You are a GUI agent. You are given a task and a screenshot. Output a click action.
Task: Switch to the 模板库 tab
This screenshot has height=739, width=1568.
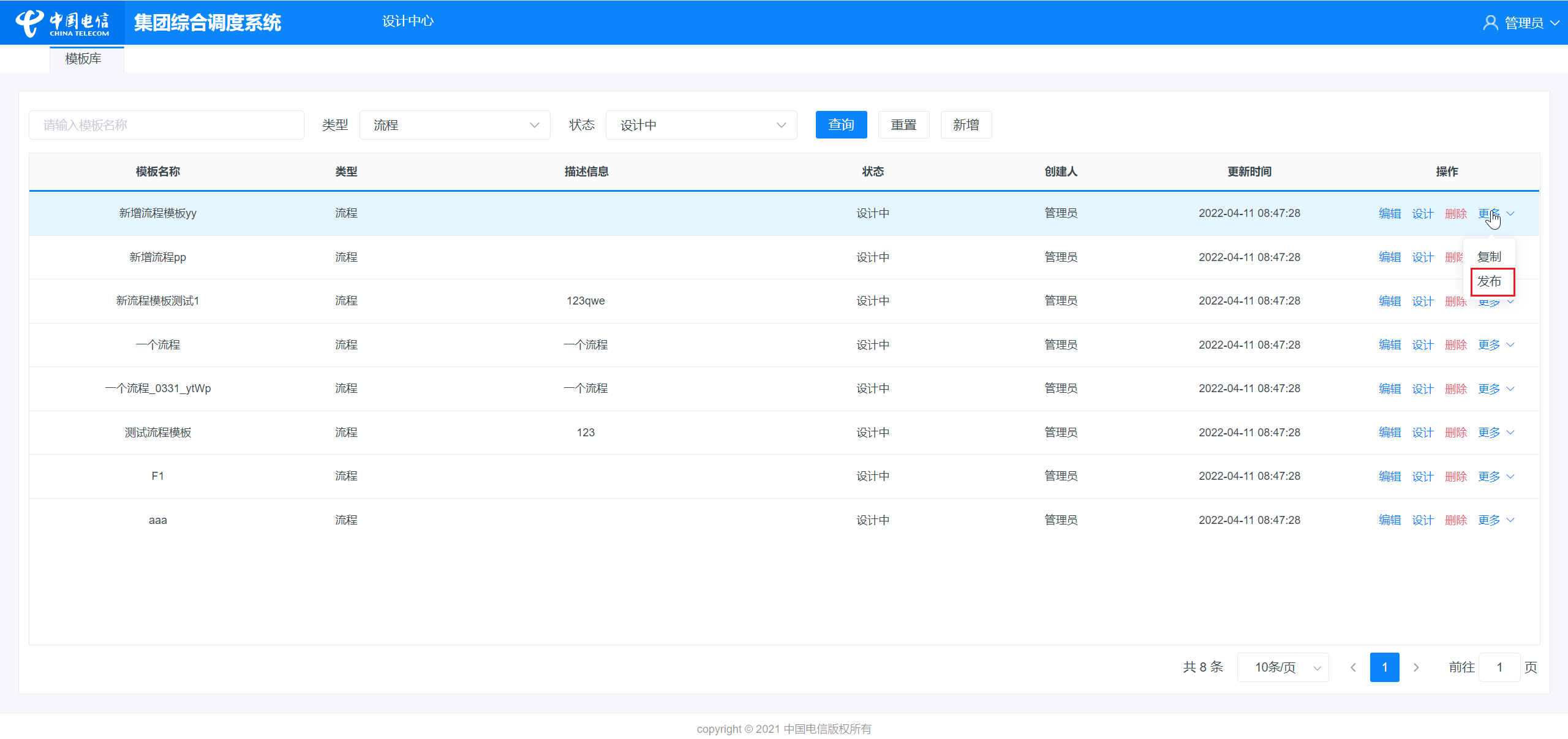coord(83,59)
